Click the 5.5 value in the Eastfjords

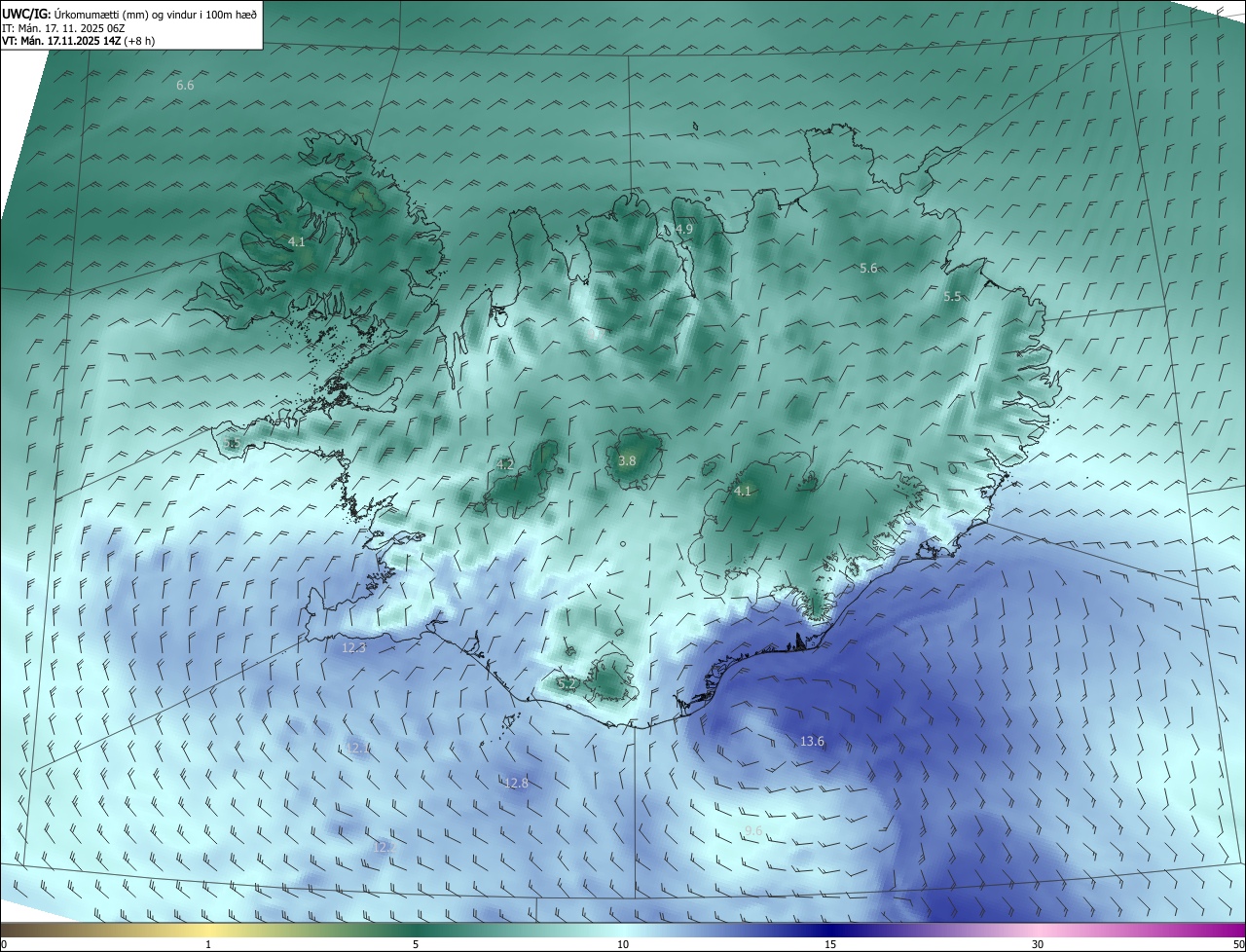953,297
